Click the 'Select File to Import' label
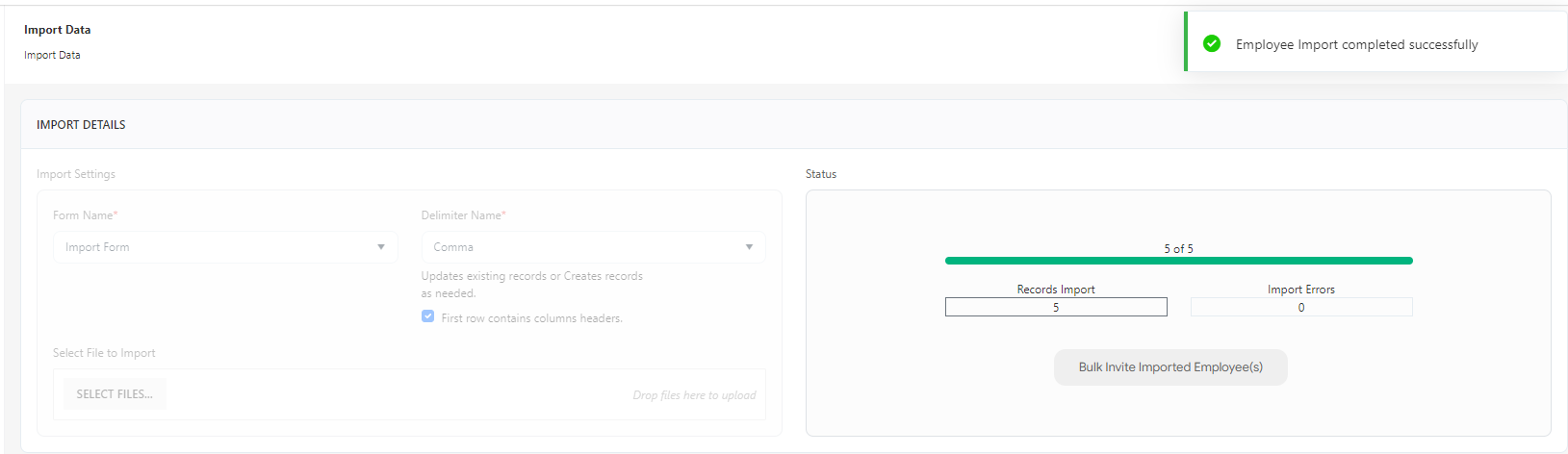The width and height of the screenshot is (1568, 454). [104, 353]
